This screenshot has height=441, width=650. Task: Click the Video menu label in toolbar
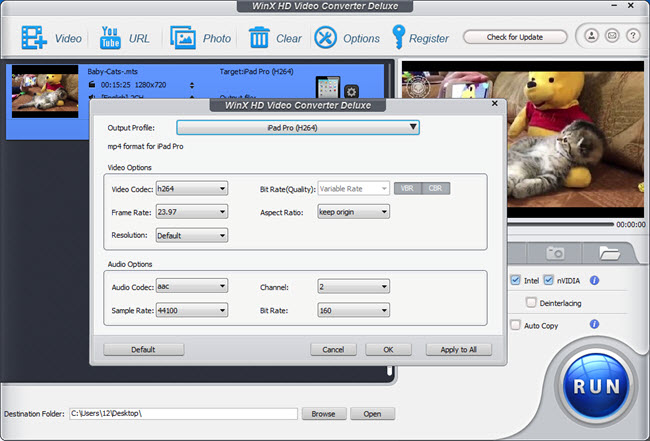68,39
